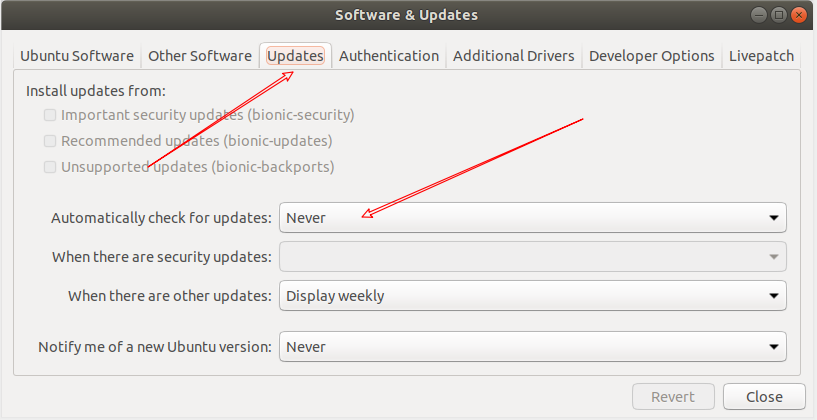Open the Livepatch tab

tap(761, 56)
